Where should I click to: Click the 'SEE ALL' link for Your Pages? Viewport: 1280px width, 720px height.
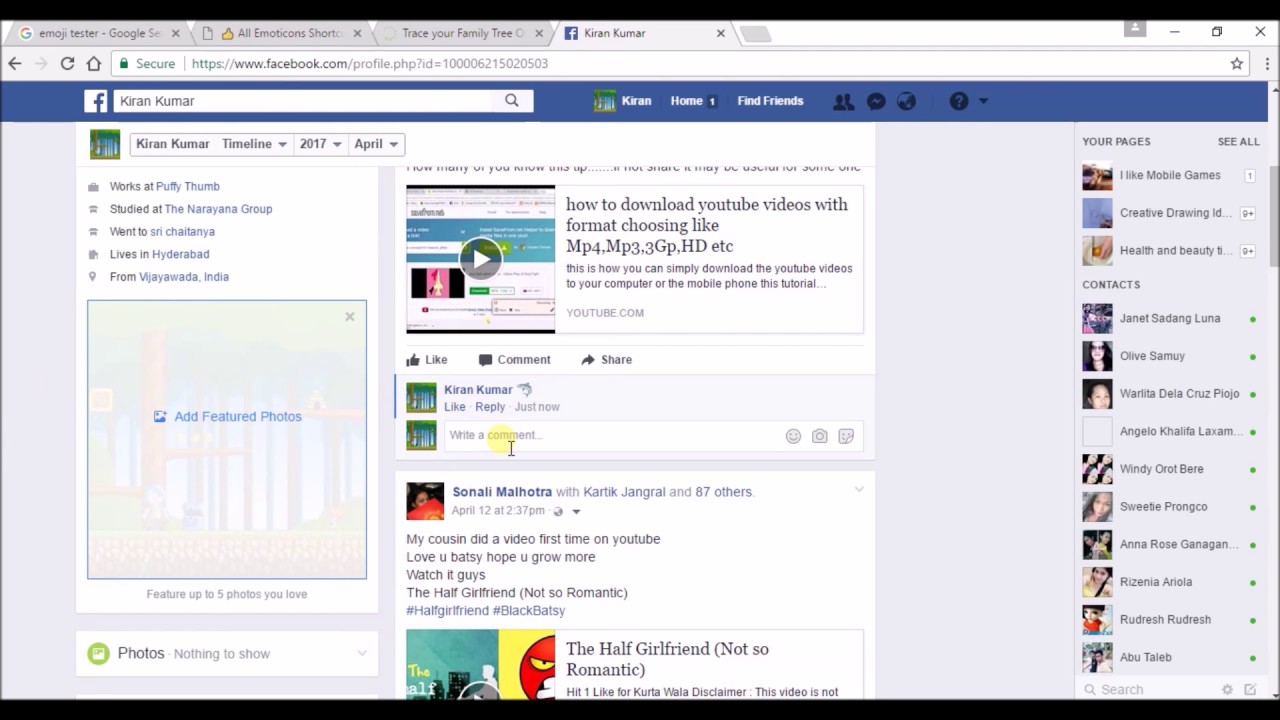click(x=1238, y=141)
